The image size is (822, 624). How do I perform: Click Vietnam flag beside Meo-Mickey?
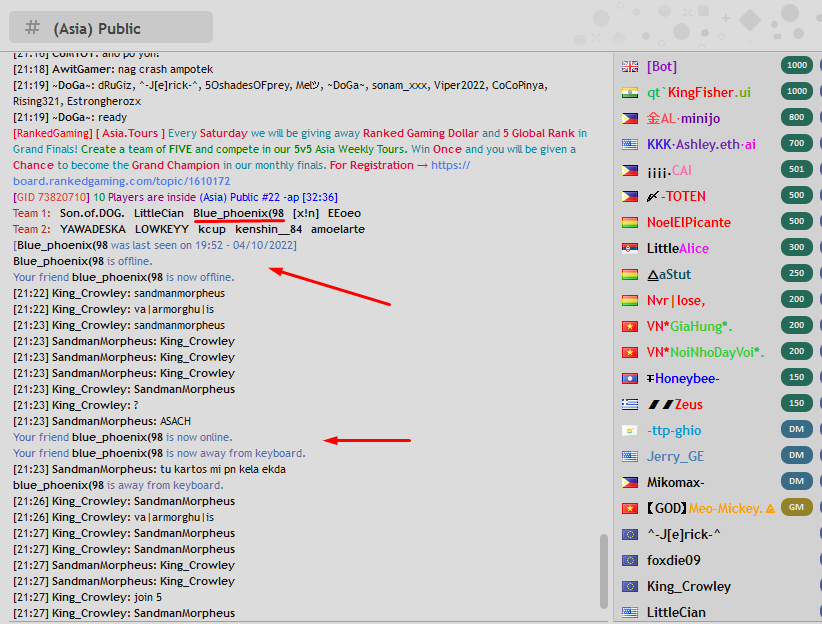pyautogui.click(x=630, y=509)
